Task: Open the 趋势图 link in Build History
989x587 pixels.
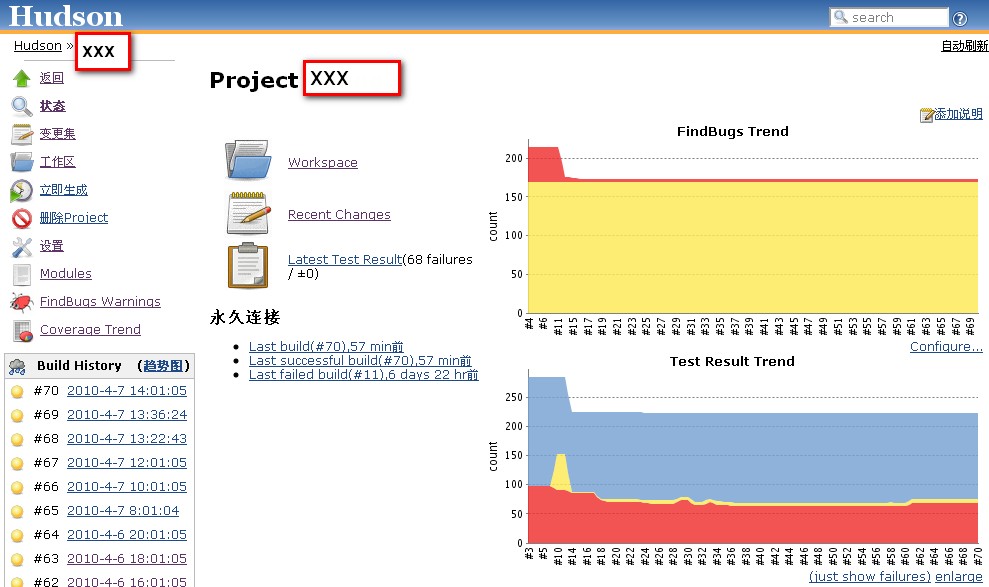Action: [163, 366]
